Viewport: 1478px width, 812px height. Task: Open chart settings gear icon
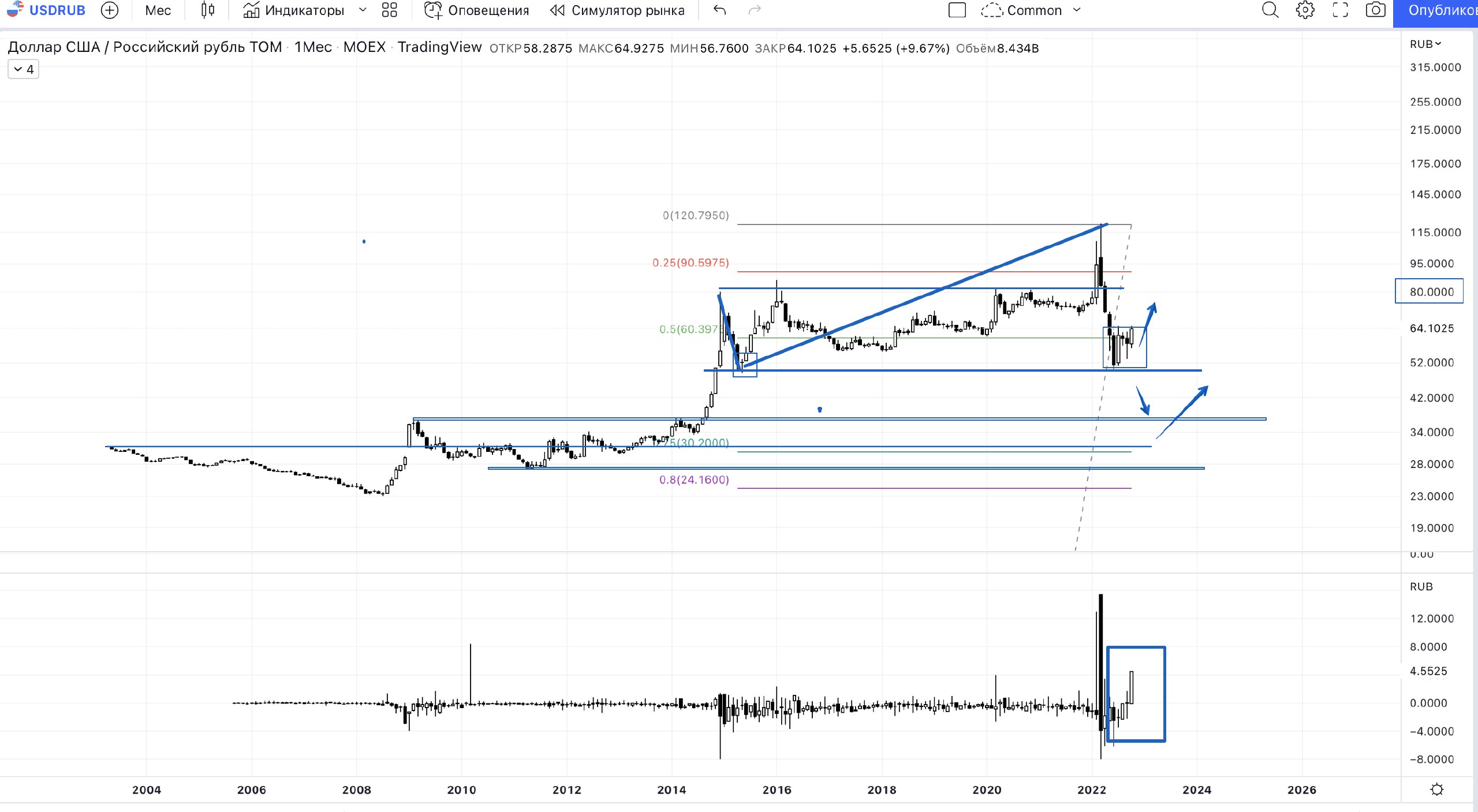(x=1305, y=10)
